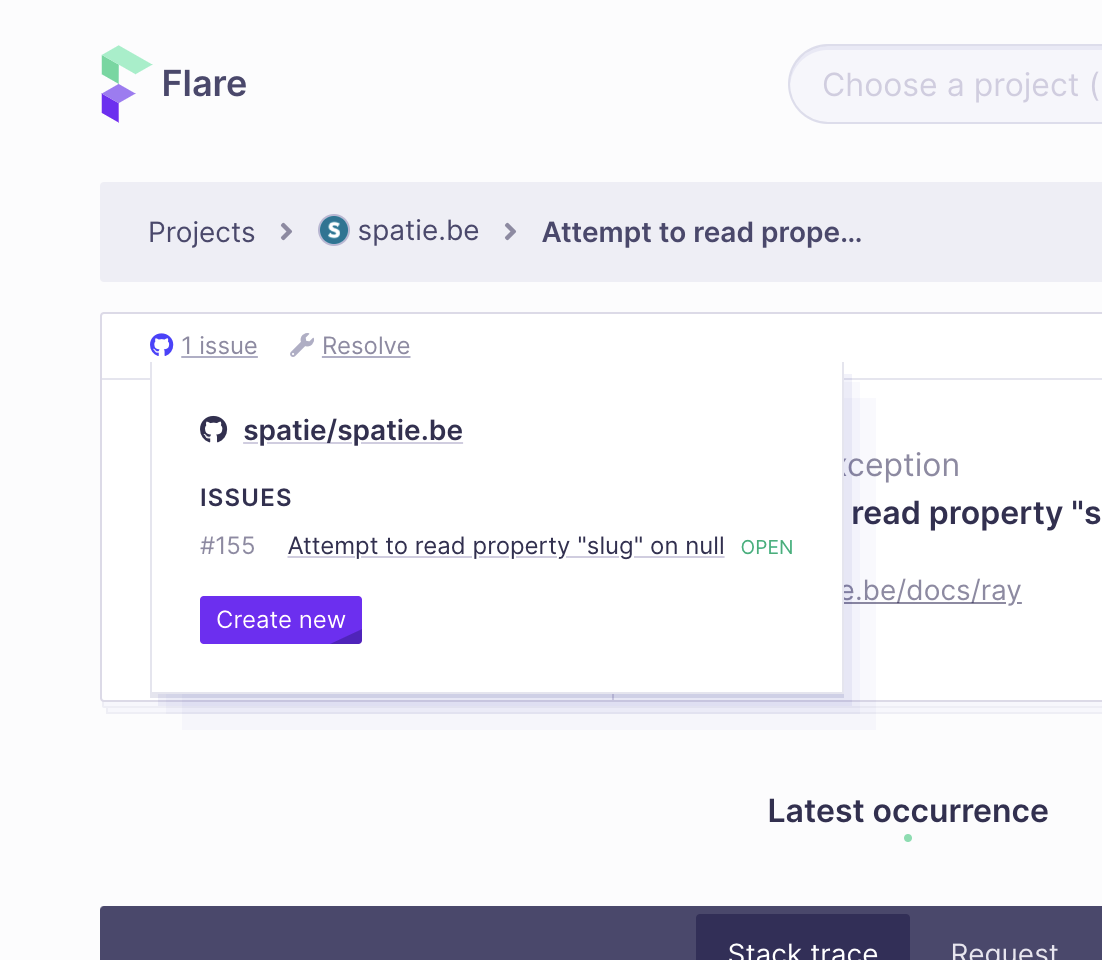Go to the Projects breadcrumb

coord(202,232)
